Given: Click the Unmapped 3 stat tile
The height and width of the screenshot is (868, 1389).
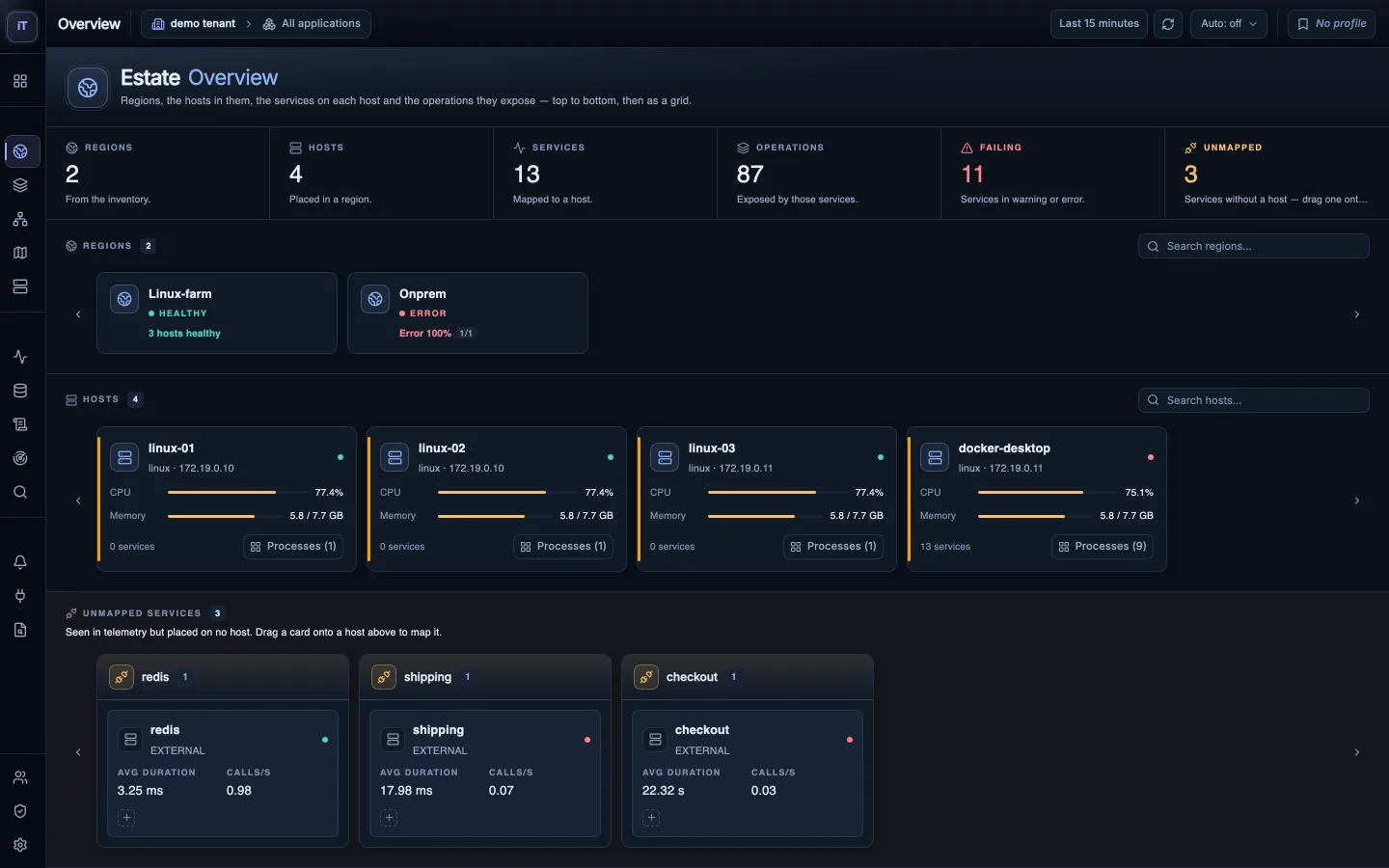Looking at the screenshot, I should coord(1276,174).
